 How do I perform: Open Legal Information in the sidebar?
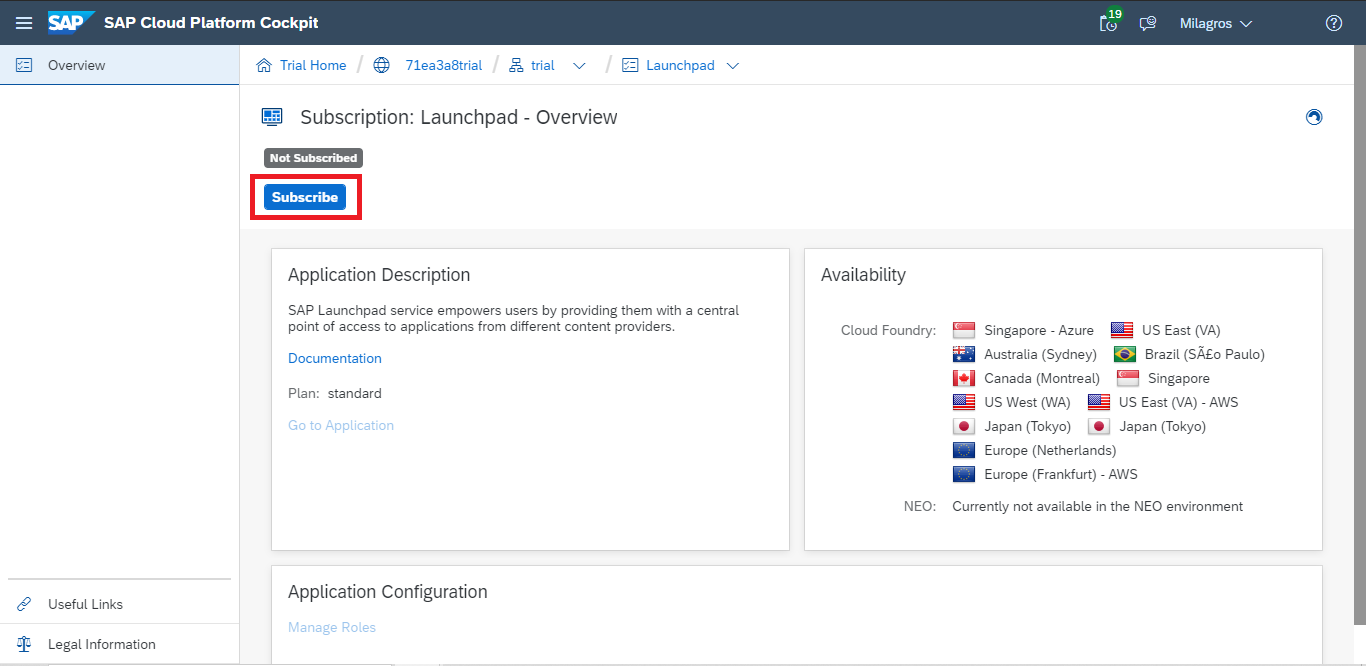pyautogui.click(x=101, y=644)
